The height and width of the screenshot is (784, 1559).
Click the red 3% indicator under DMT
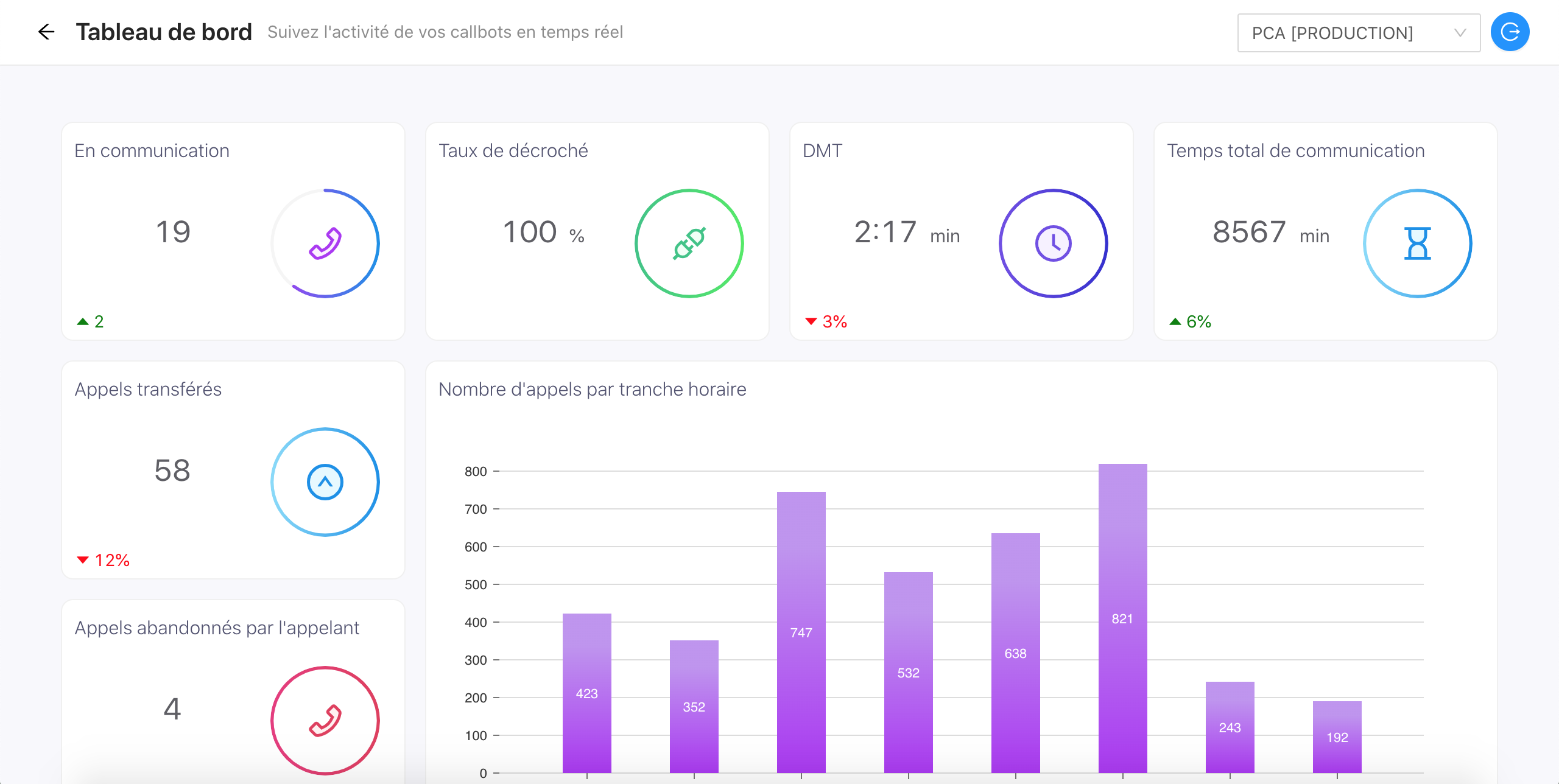(826, 321)
